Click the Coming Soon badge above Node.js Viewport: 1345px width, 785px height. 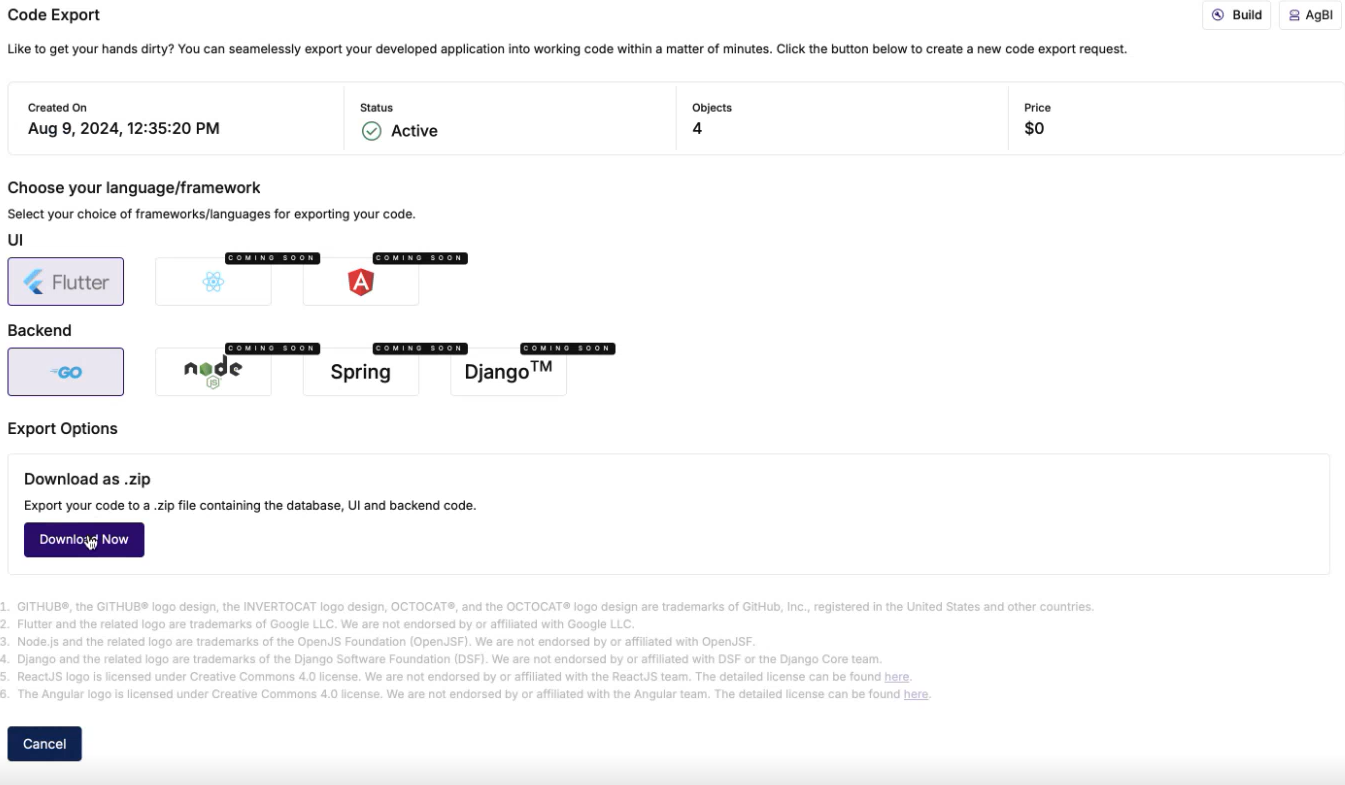coord(272,349)
